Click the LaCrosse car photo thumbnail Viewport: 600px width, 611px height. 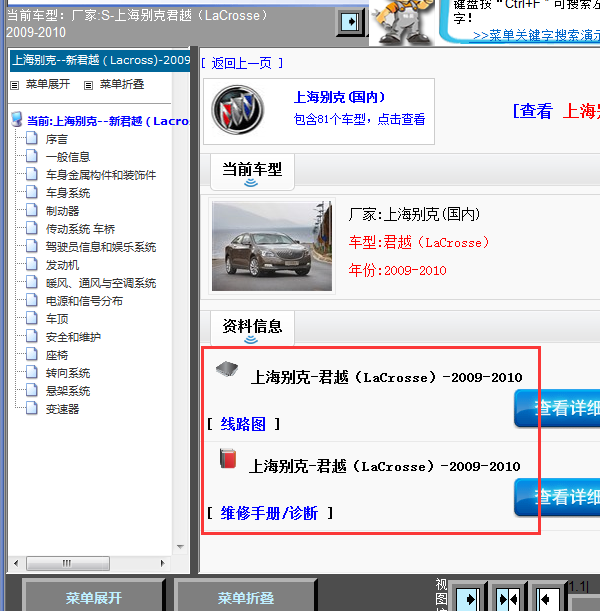[272, 246]
